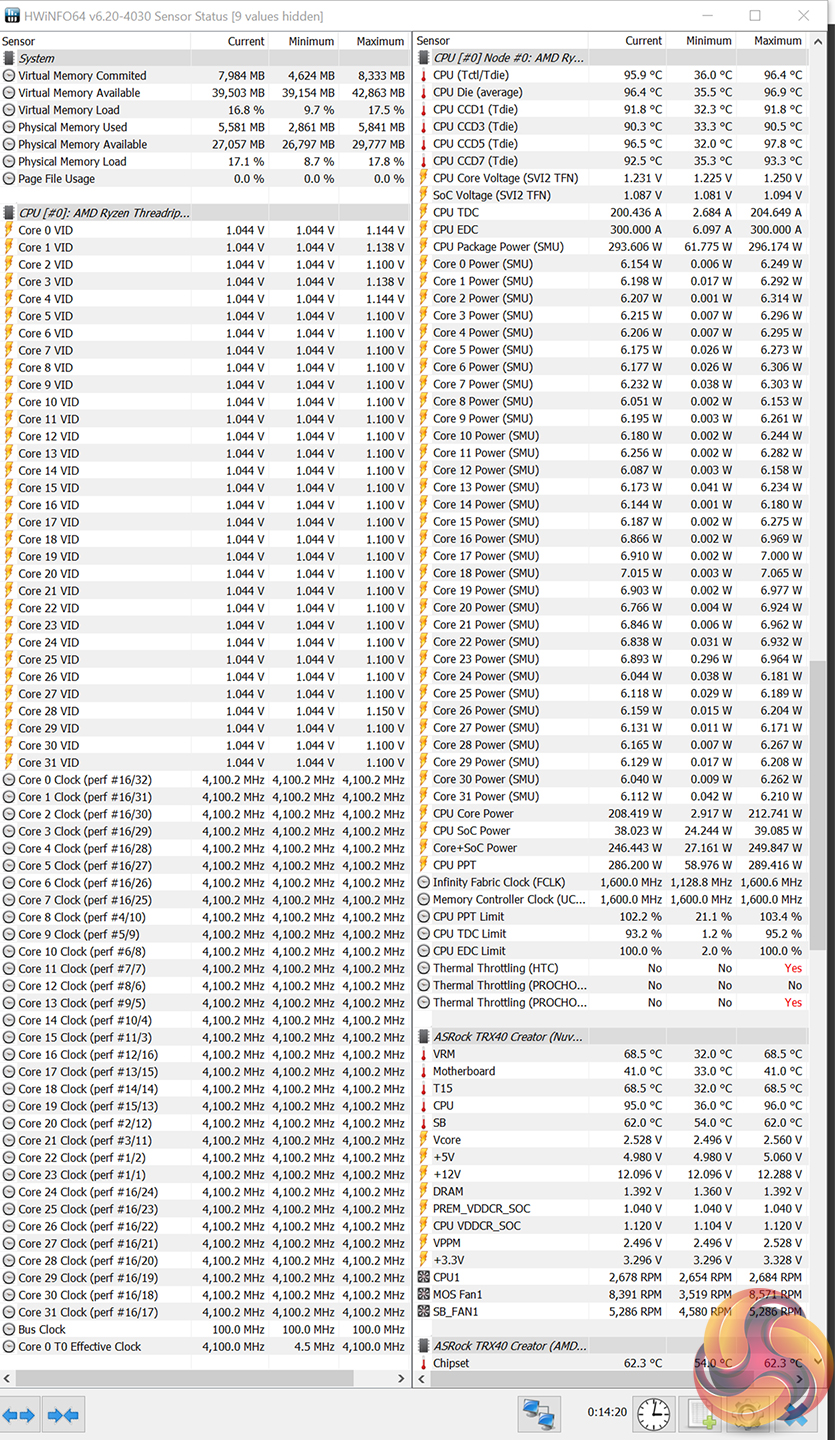Open the network remote monitoring icon
The width and height of the screenshot is (835, 1440).
click(539, 1414)
